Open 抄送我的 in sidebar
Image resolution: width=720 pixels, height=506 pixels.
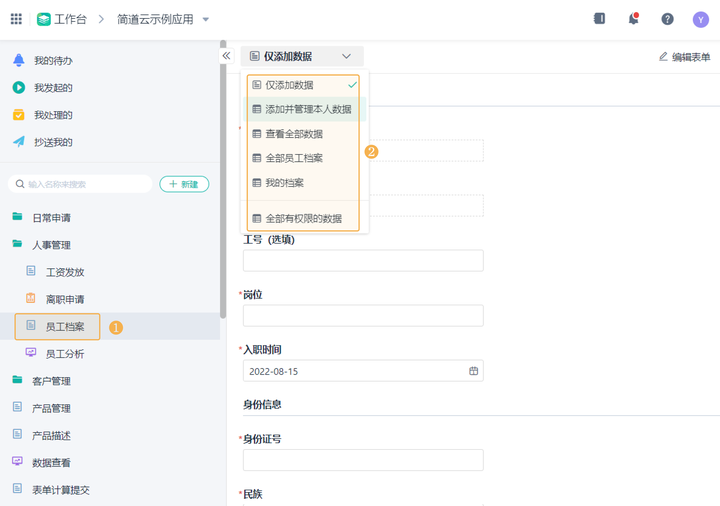[x=53, y=142]
